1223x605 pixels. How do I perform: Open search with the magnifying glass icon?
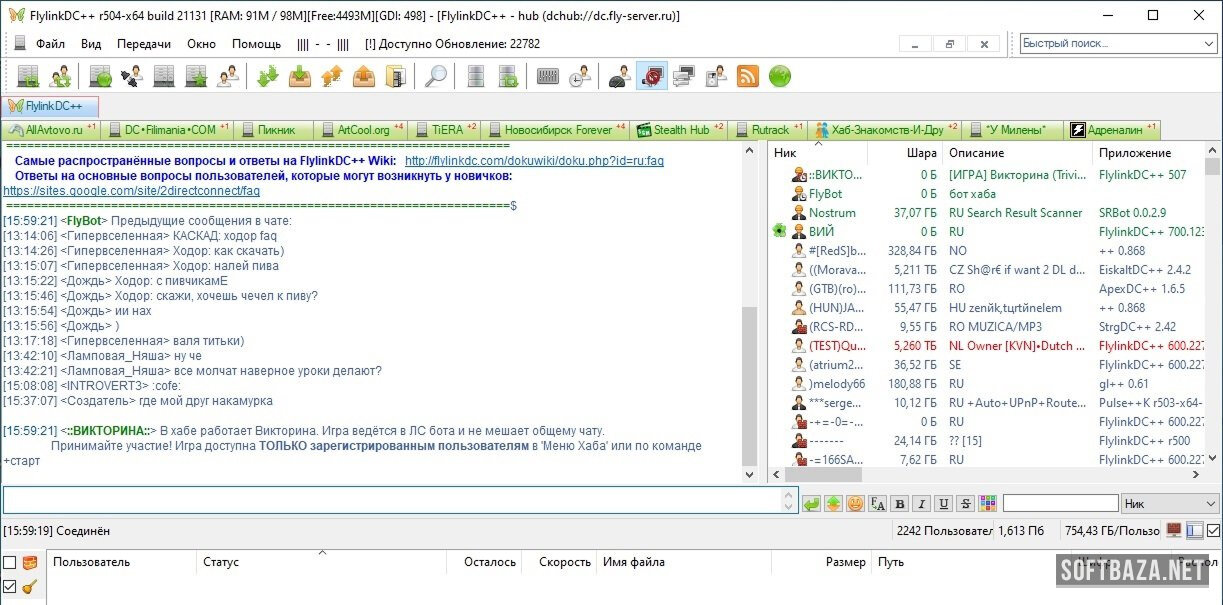click(436, 76)
